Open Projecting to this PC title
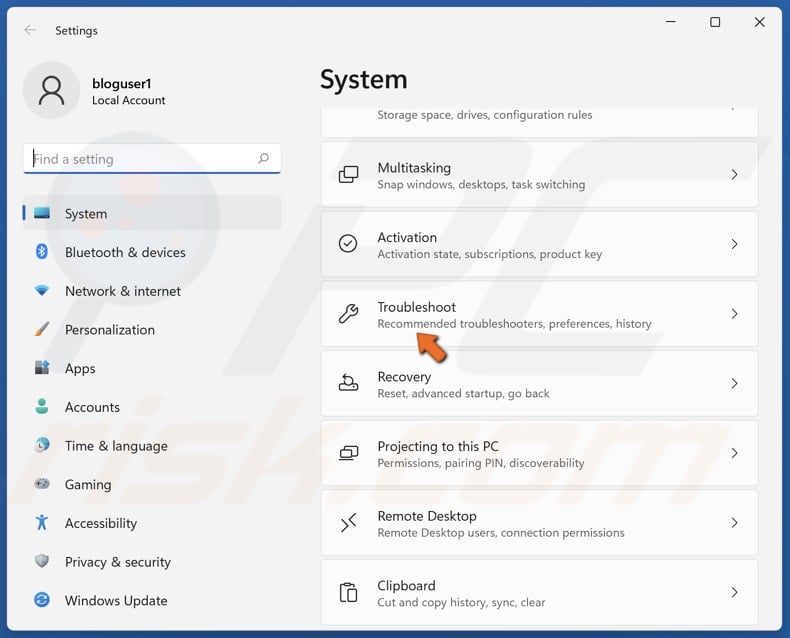Image resolution: width=790 pixels, height=638 pixels. [438, 446]
